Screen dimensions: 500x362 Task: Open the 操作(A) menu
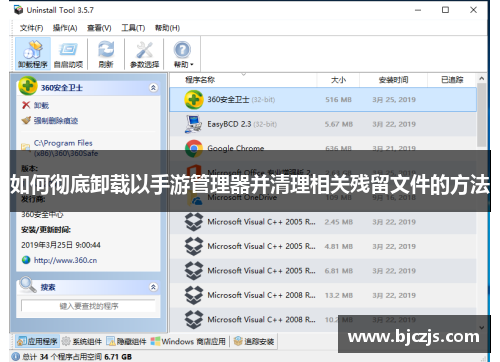tap(65, 28)
